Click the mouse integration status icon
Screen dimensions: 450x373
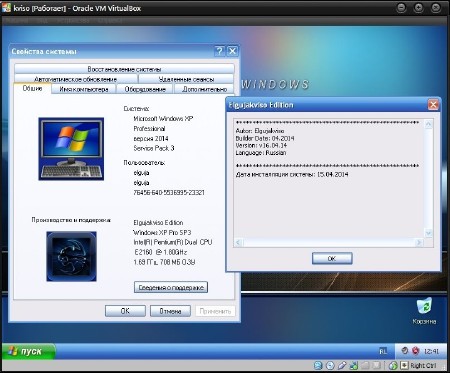tap(393, 365)
